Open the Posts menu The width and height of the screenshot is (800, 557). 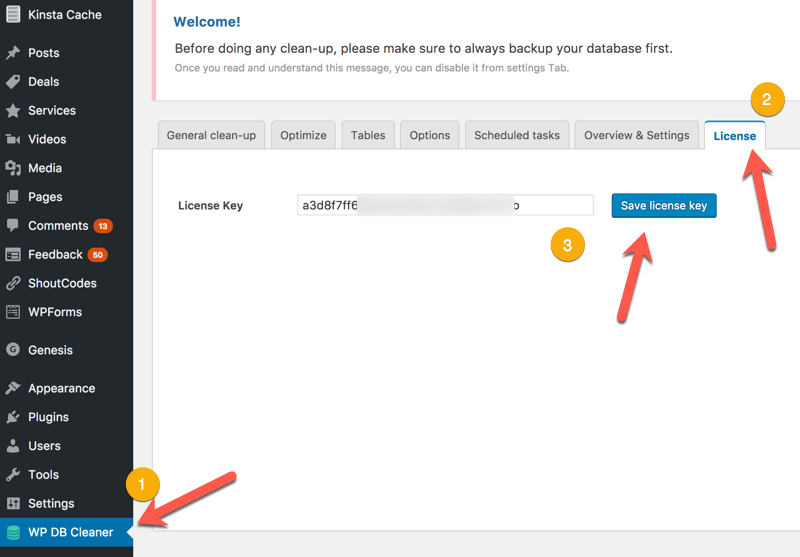click(43, 53)
